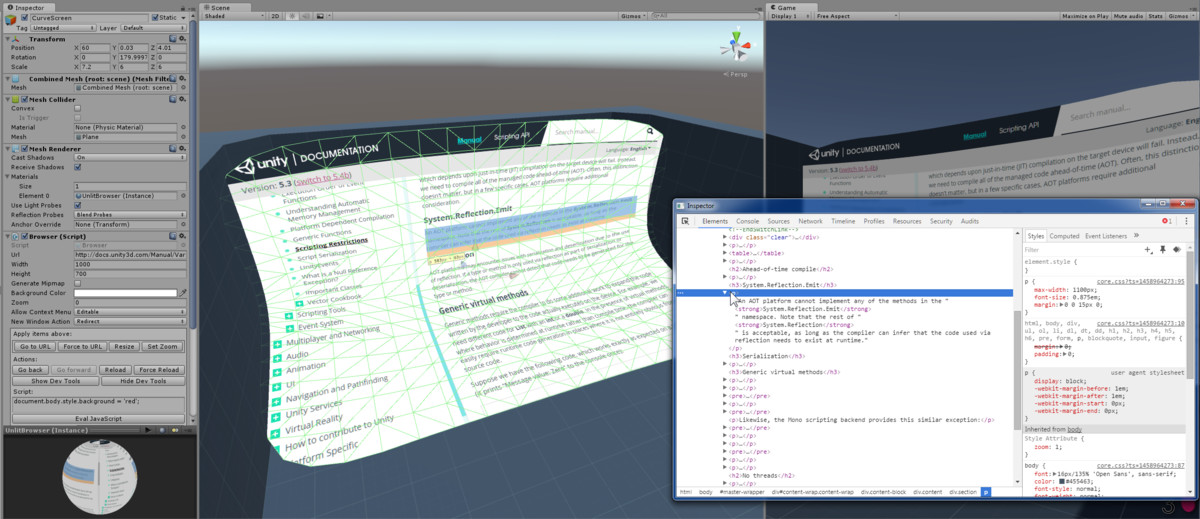The height and width of the screenshot is (519, 1200).
Task: Uncheck Receive Shadows
Action: coord(78,167)
